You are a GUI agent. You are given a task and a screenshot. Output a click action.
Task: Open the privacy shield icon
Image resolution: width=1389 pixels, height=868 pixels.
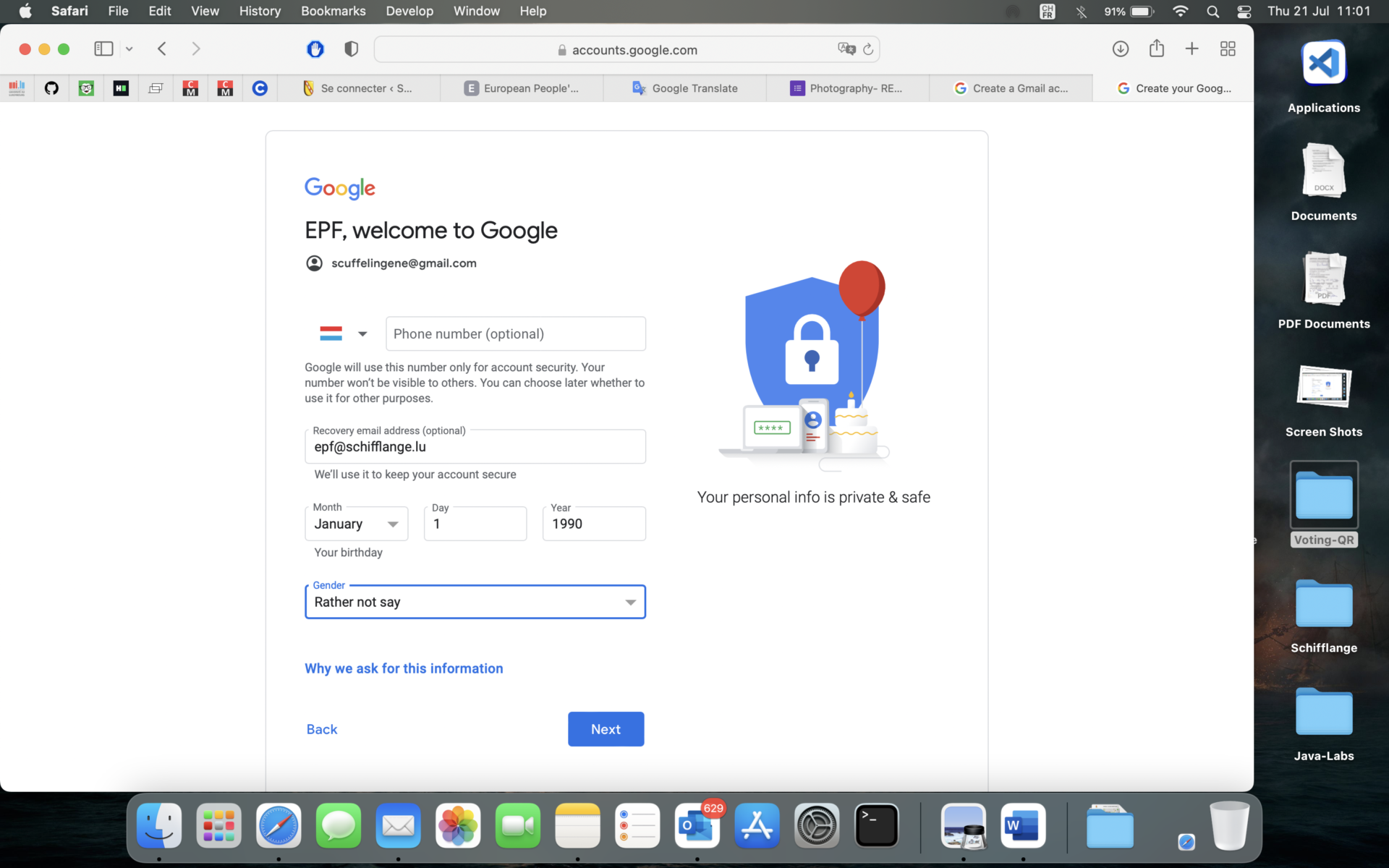coord(352,49)
